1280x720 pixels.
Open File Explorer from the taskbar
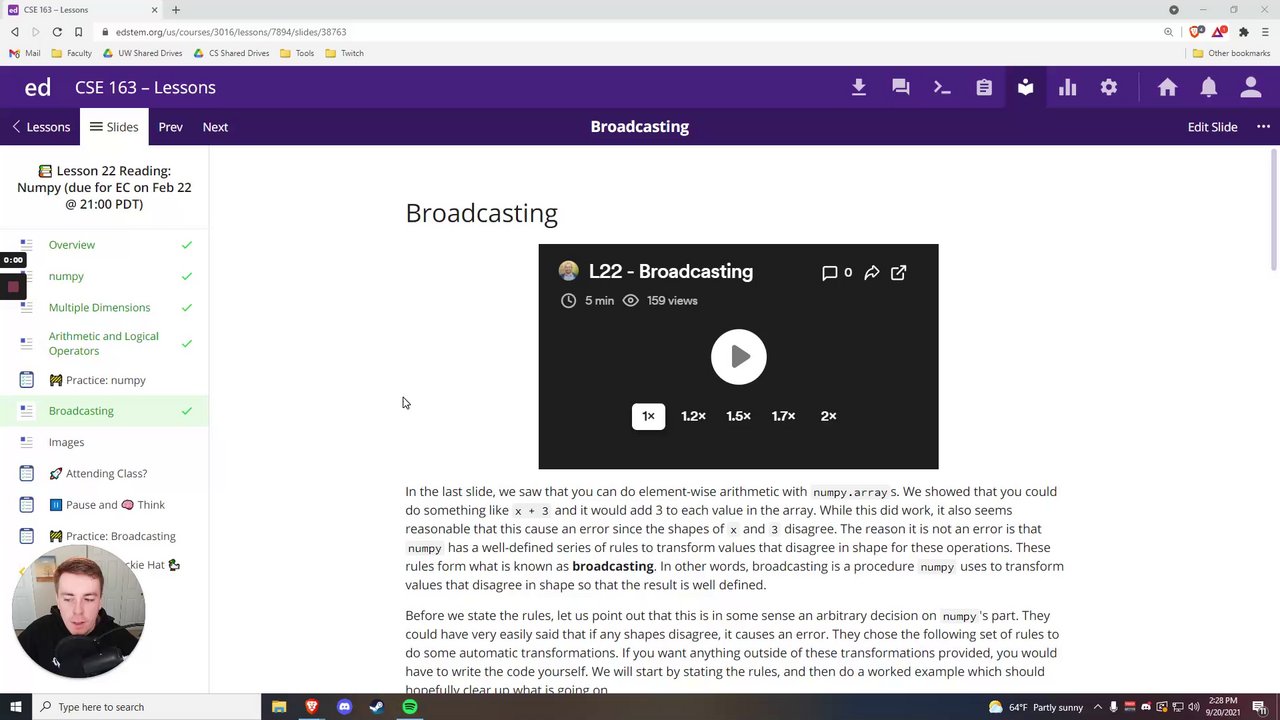point(279,707)
